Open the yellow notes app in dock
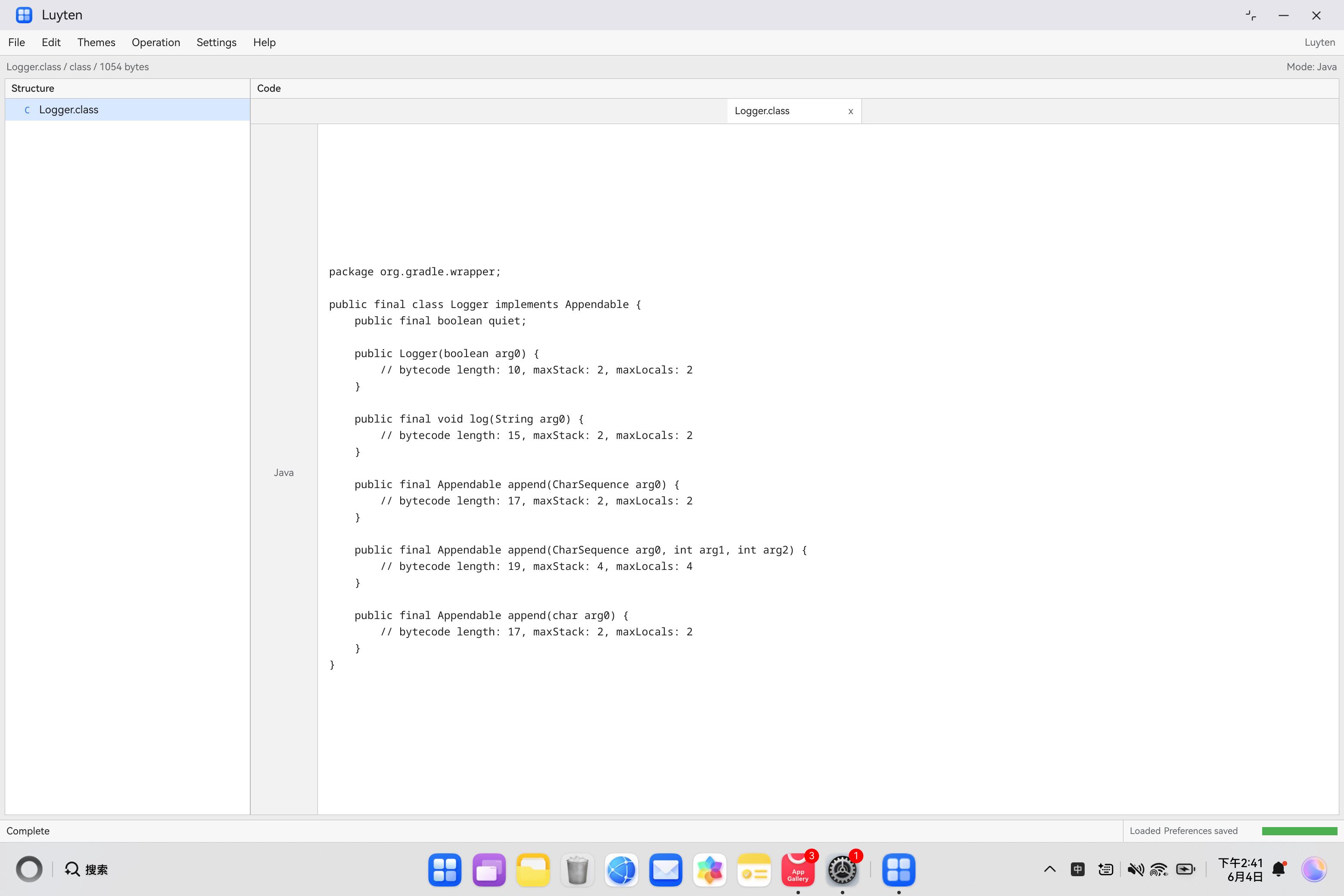Image resolution: width=1344 pixels, height=896 pixels. [754, 870]
